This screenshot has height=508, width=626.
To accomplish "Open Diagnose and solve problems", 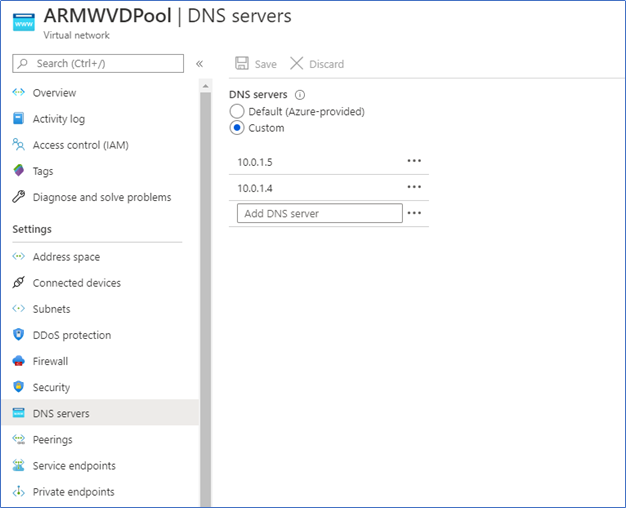I will 102,197.
